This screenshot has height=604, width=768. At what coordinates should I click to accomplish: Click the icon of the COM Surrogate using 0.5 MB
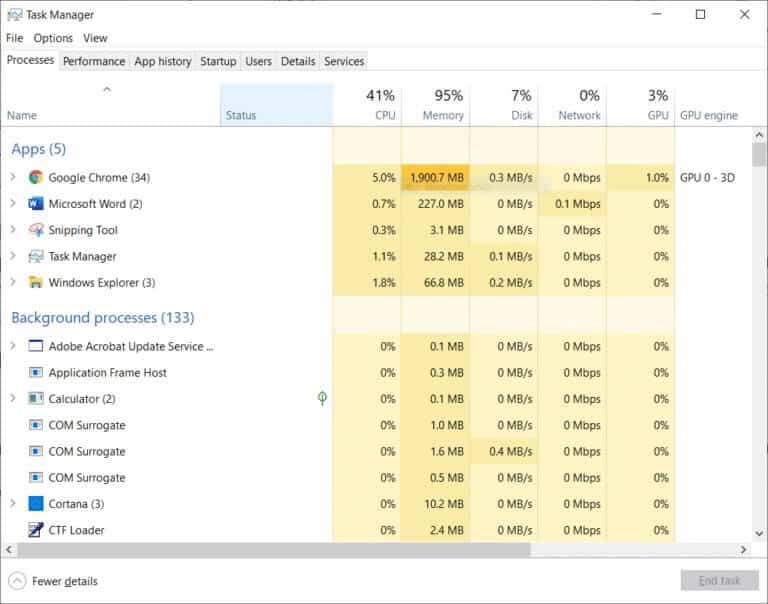click(x=35, y=478)
